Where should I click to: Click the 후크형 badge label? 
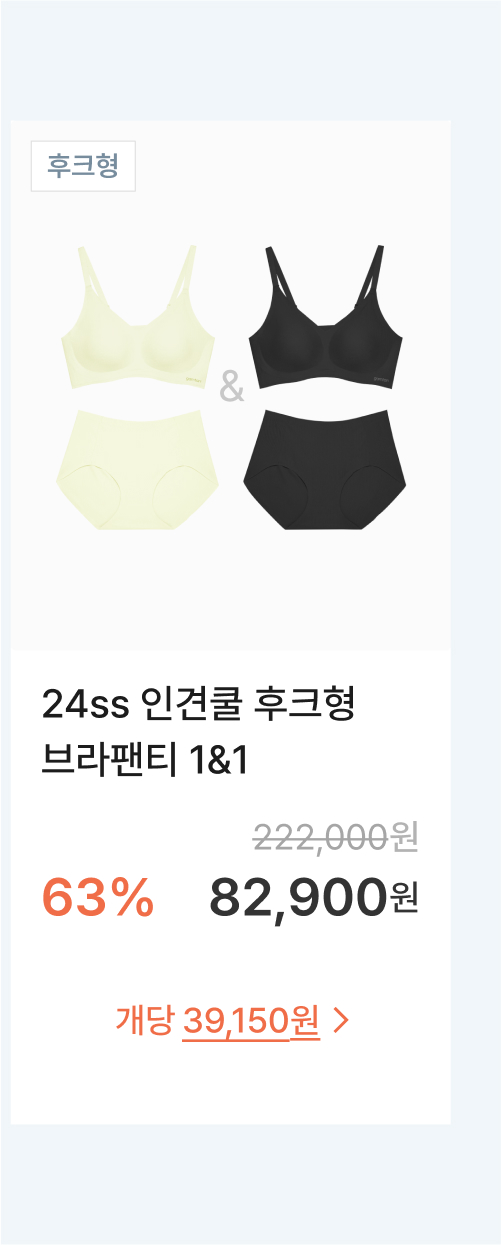pyautogui.click(x=83, y=166)
